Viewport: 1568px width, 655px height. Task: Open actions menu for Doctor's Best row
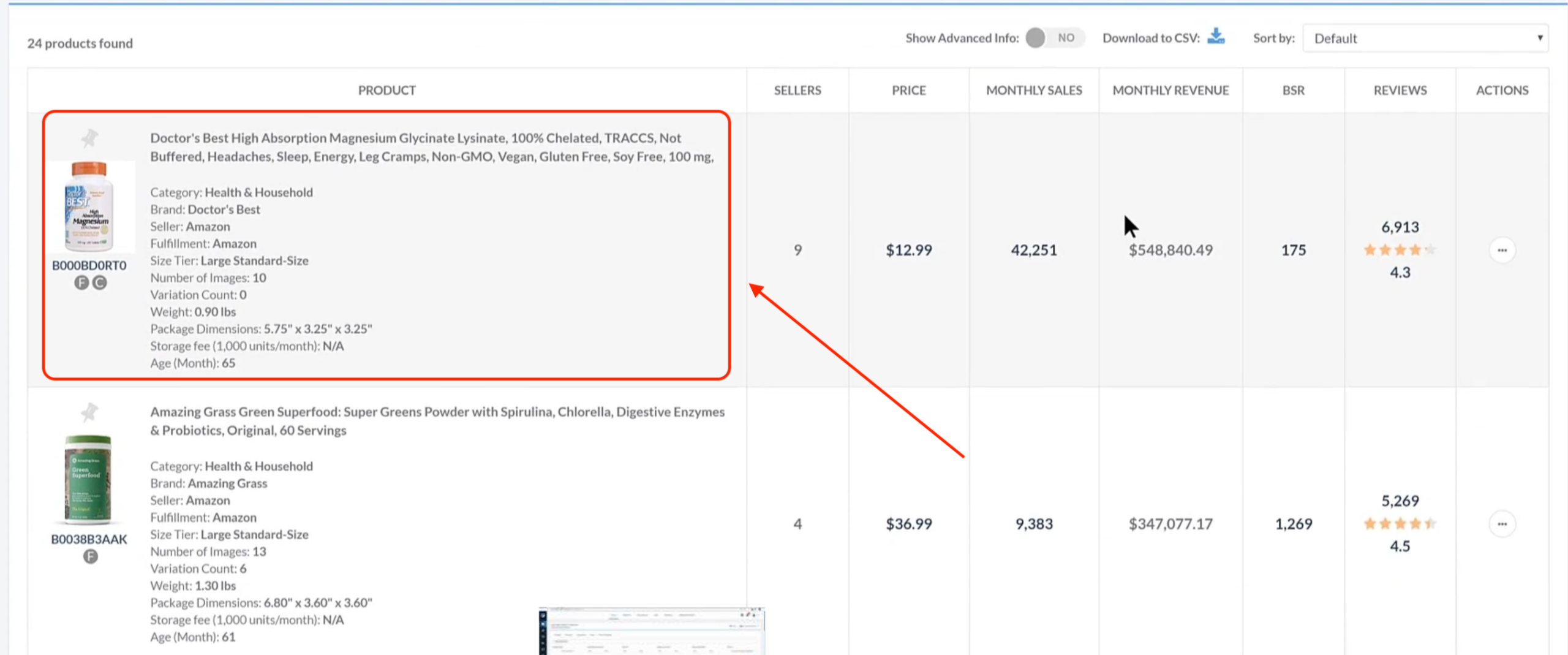pyautogui.click(x=1502, y=250)
